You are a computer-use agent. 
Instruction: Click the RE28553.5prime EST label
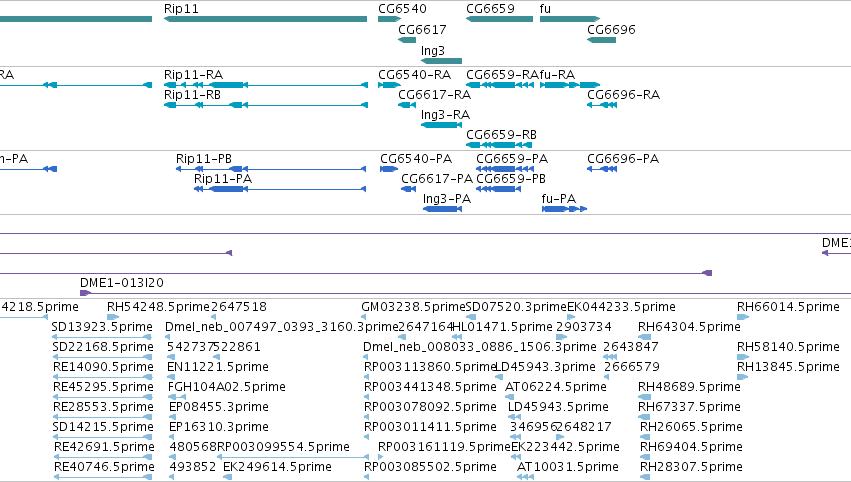pyautogui.click(x=103, y=408)
